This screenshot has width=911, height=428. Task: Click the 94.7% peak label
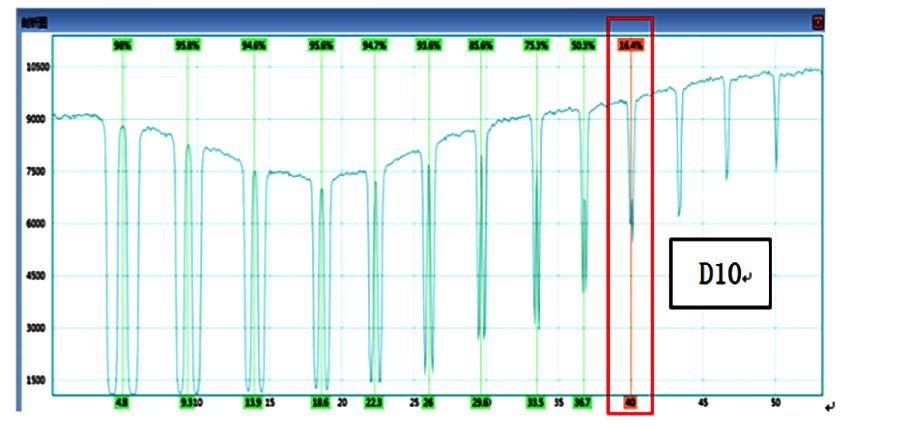[x=374, y=45]
